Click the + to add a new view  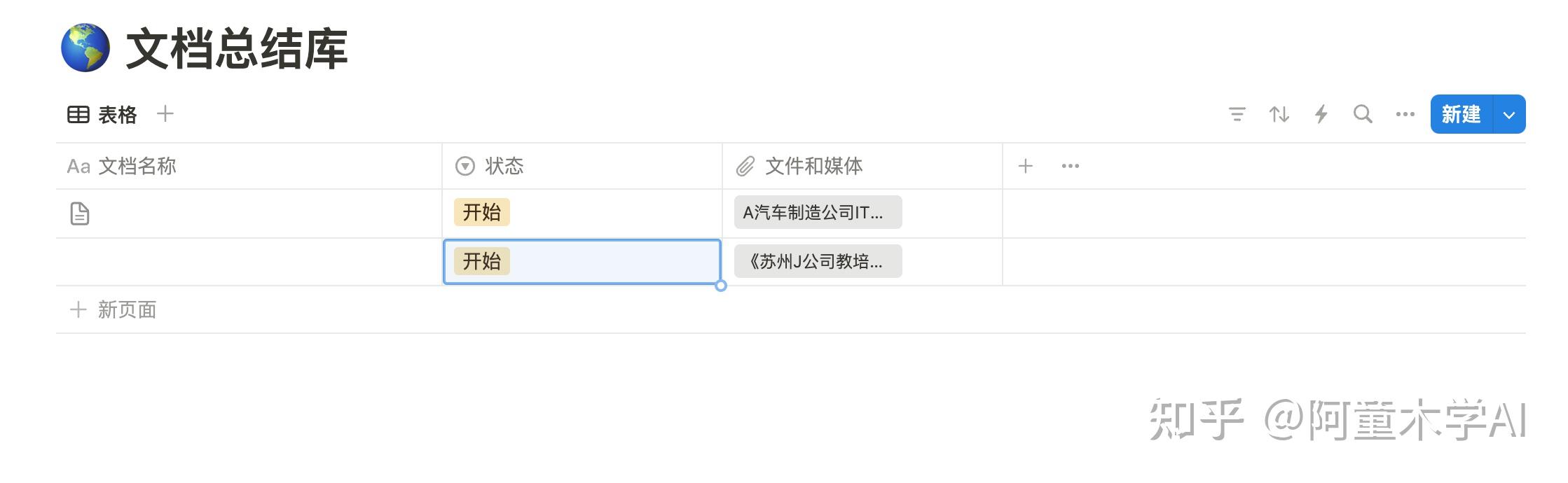(165, 113)
